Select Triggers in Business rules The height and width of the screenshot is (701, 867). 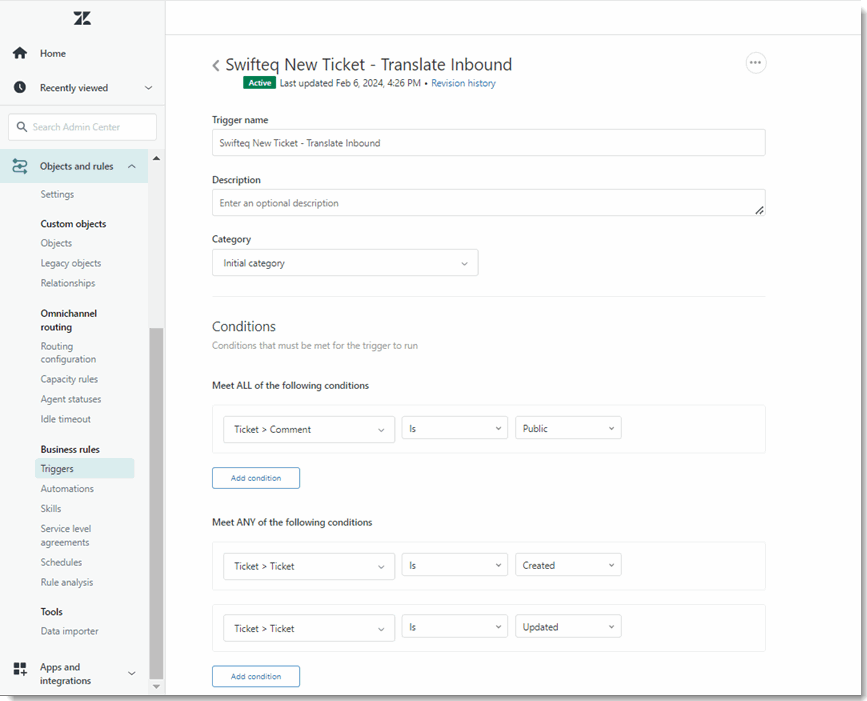pyautogui.click(x=85, y=469)
